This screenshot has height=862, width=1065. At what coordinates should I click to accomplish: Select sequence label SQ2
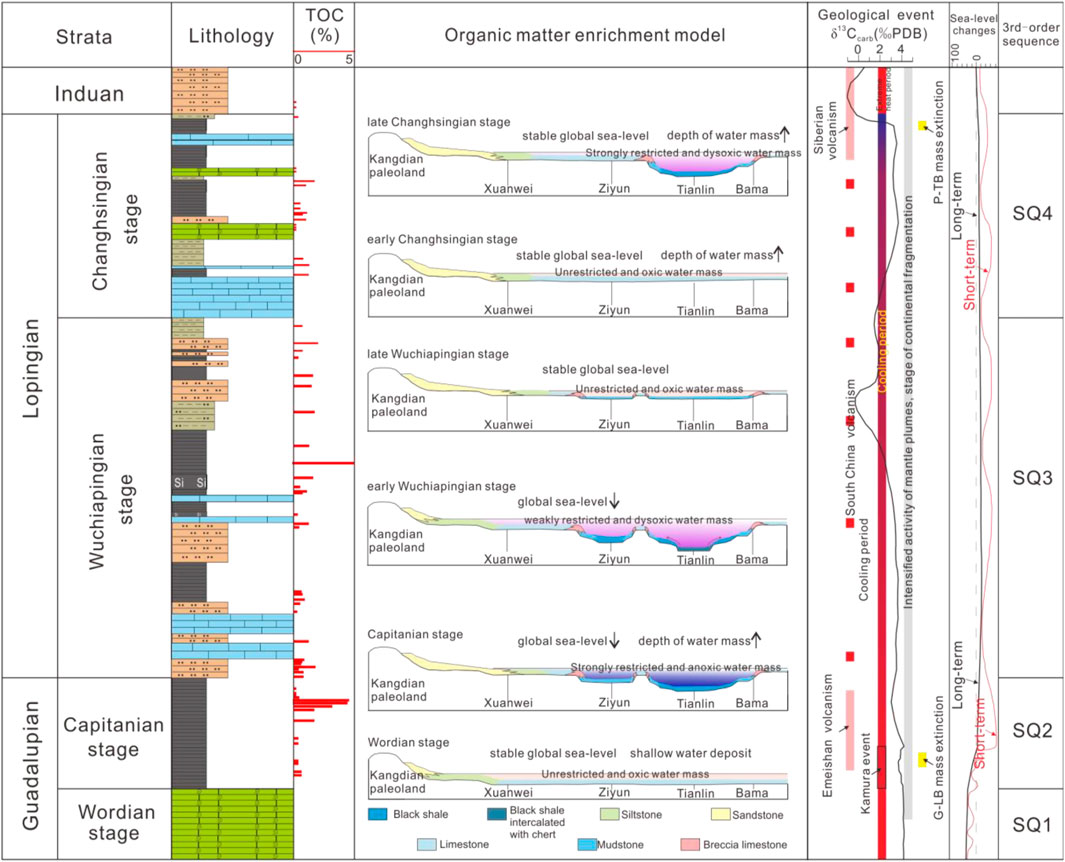(1032, 730)
